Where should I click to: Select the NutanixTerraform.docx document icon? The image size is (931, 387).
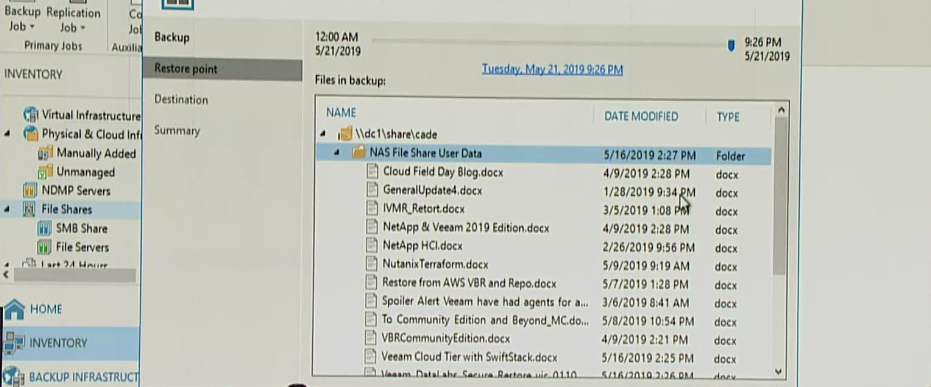coord(372,264)
